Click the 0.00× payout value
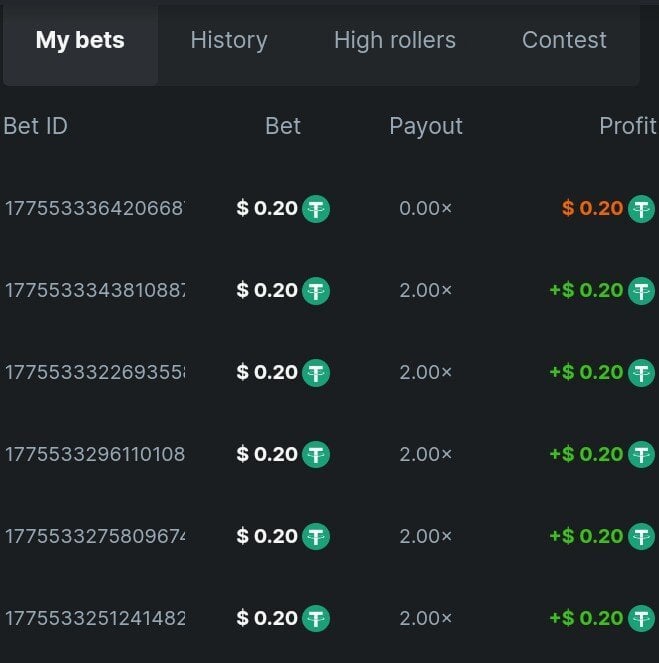The height and width of the screenshot is (663, 659). click(425, 209)
